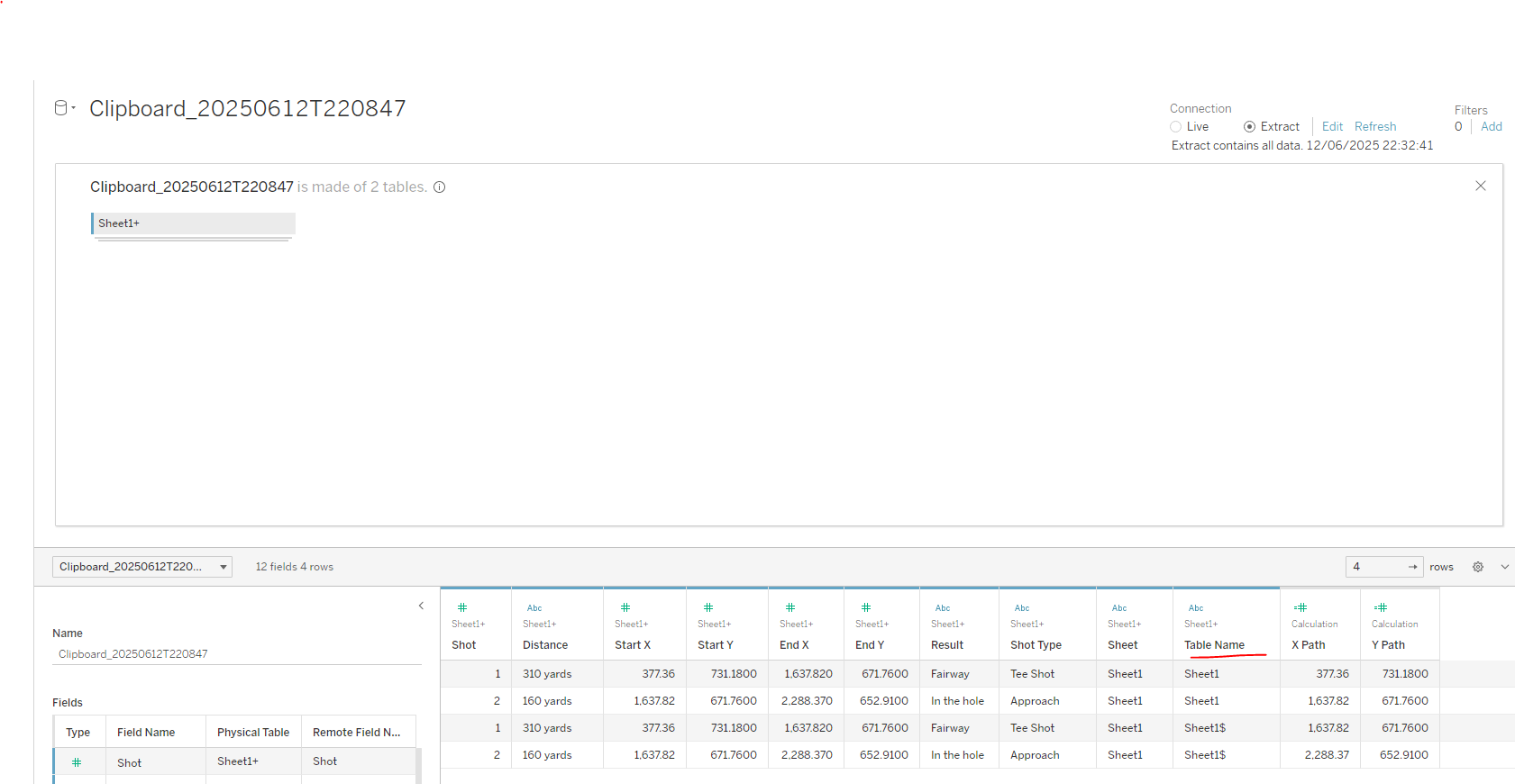The image size is (1515, 784).
Task: Collapse the metadata pane with left chevron
Action: 421,606
